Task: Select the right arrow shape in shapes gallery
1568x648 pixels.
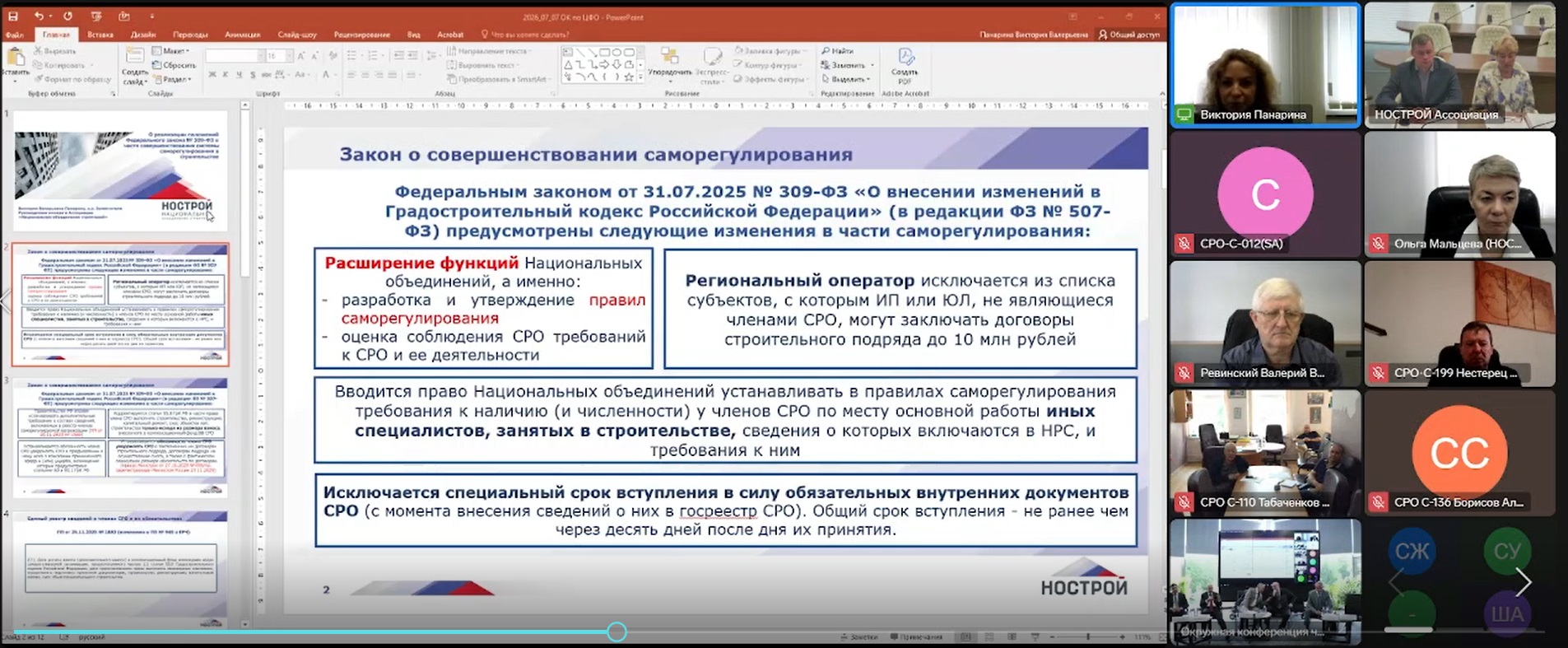Action: (x=604, y=64)
